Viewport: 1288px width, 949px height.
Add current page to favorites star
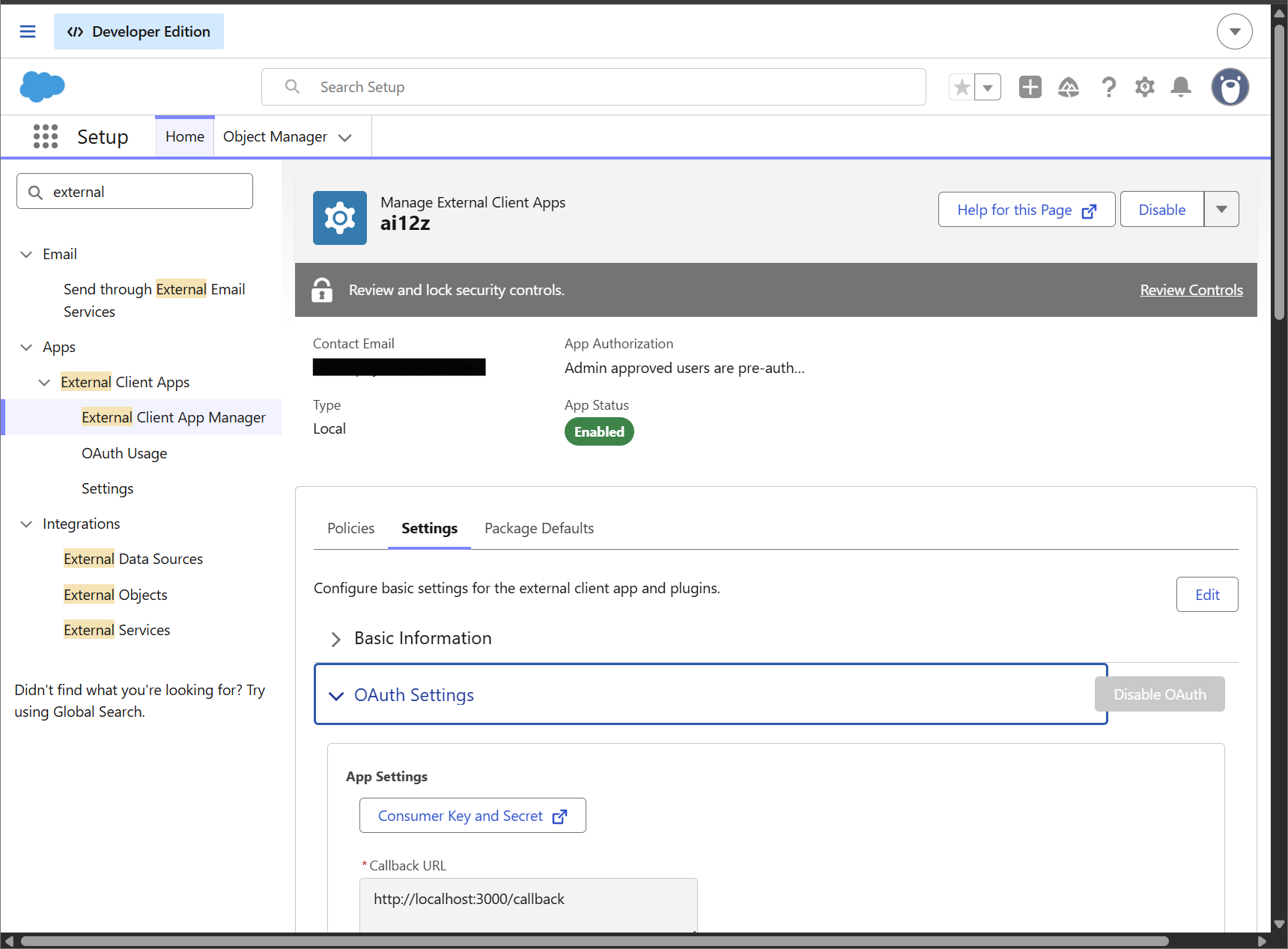(962, 87)
